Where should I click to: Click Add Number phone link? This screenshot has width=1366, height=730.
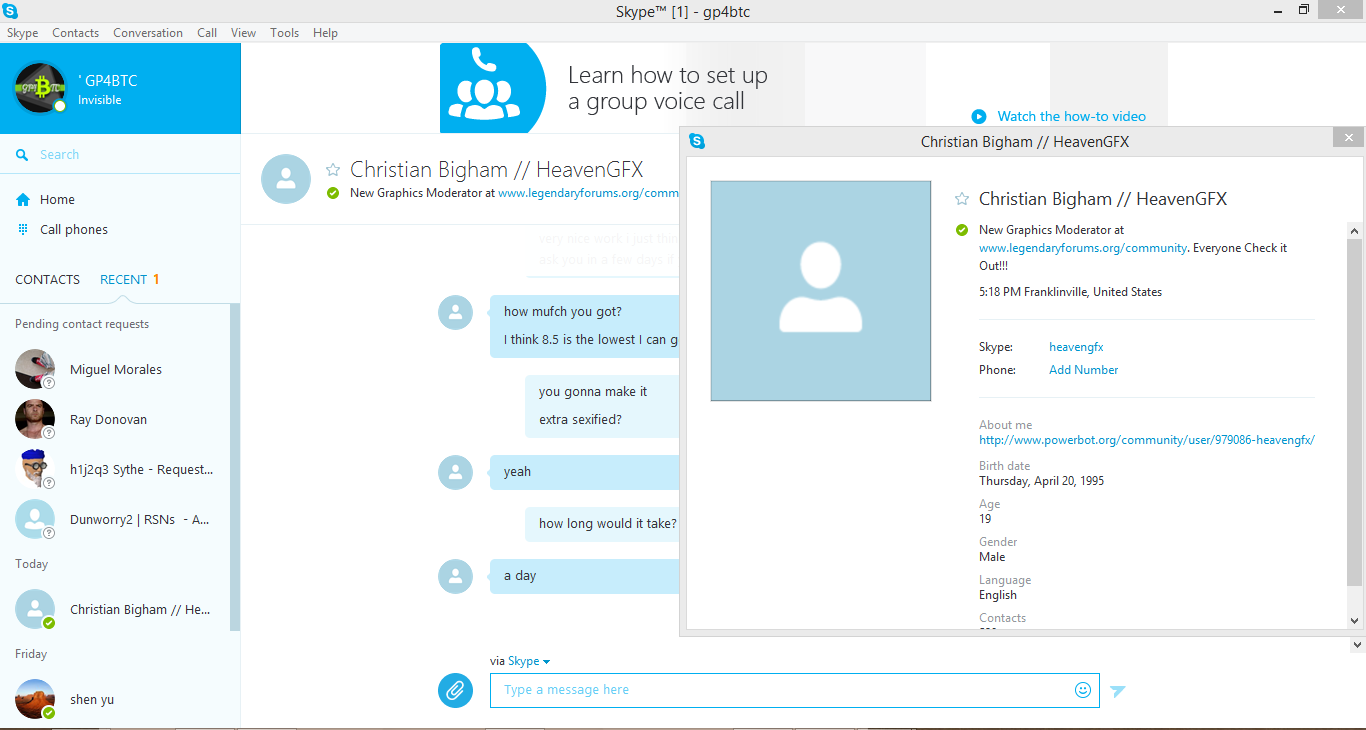coord(1083,370)
